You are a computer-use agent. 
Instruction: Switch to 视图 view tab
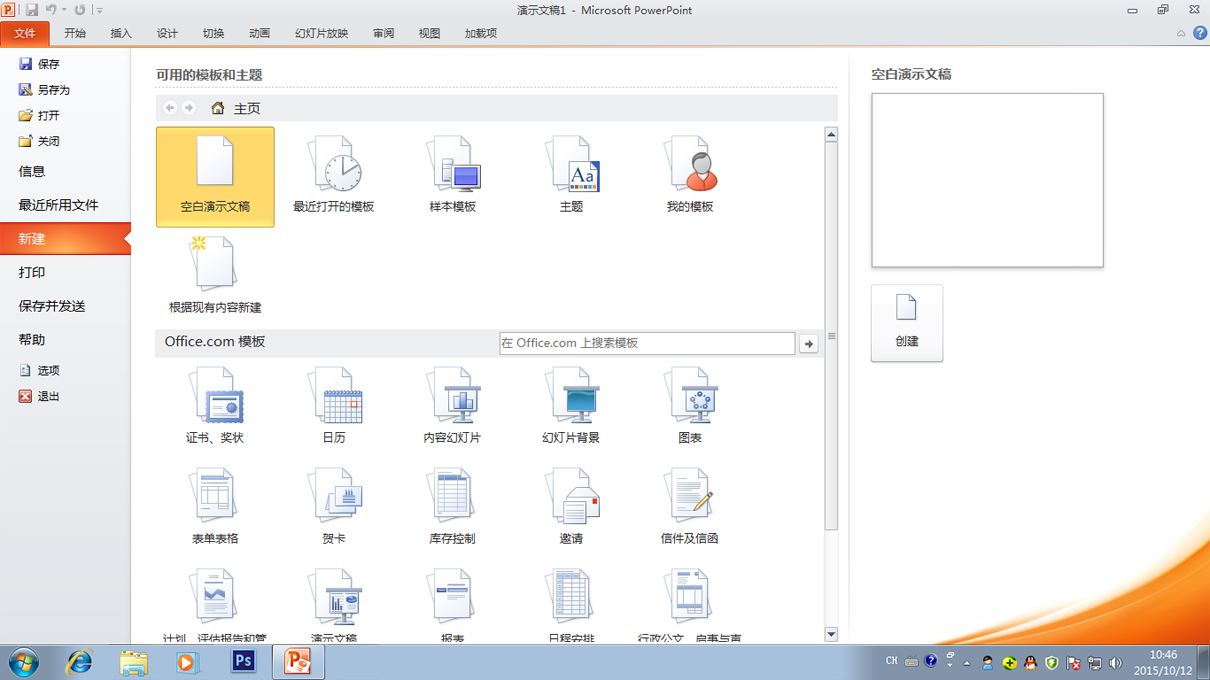click(x=429, y=33)
